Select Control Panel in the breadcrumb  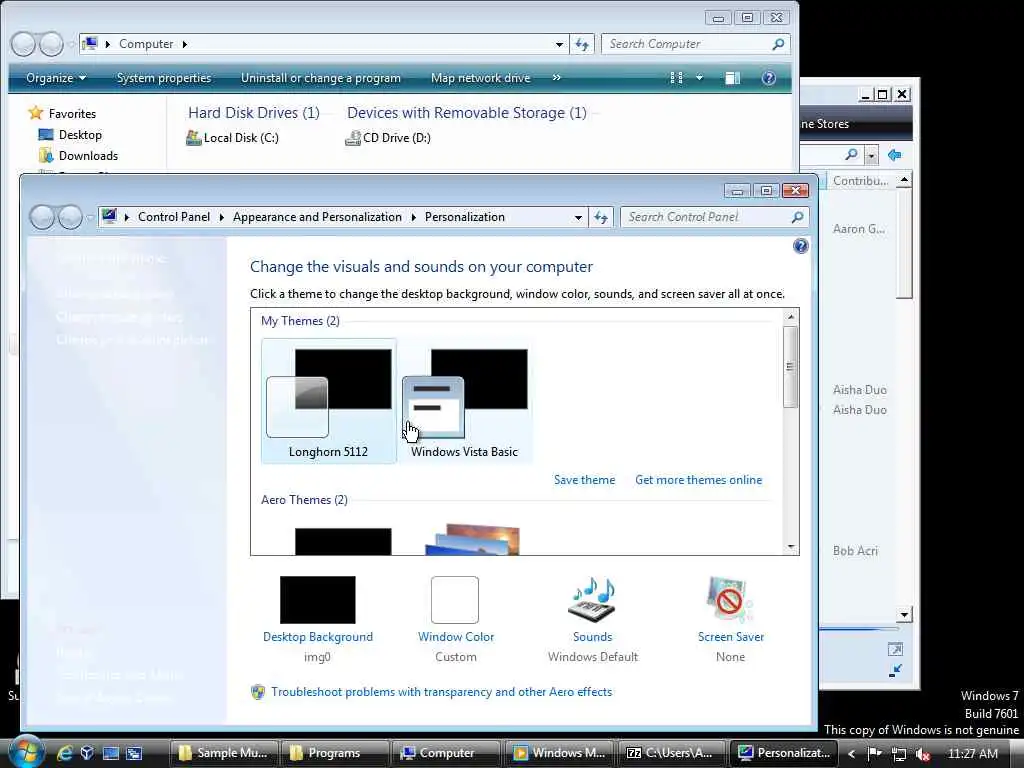(x=174, y=217)
